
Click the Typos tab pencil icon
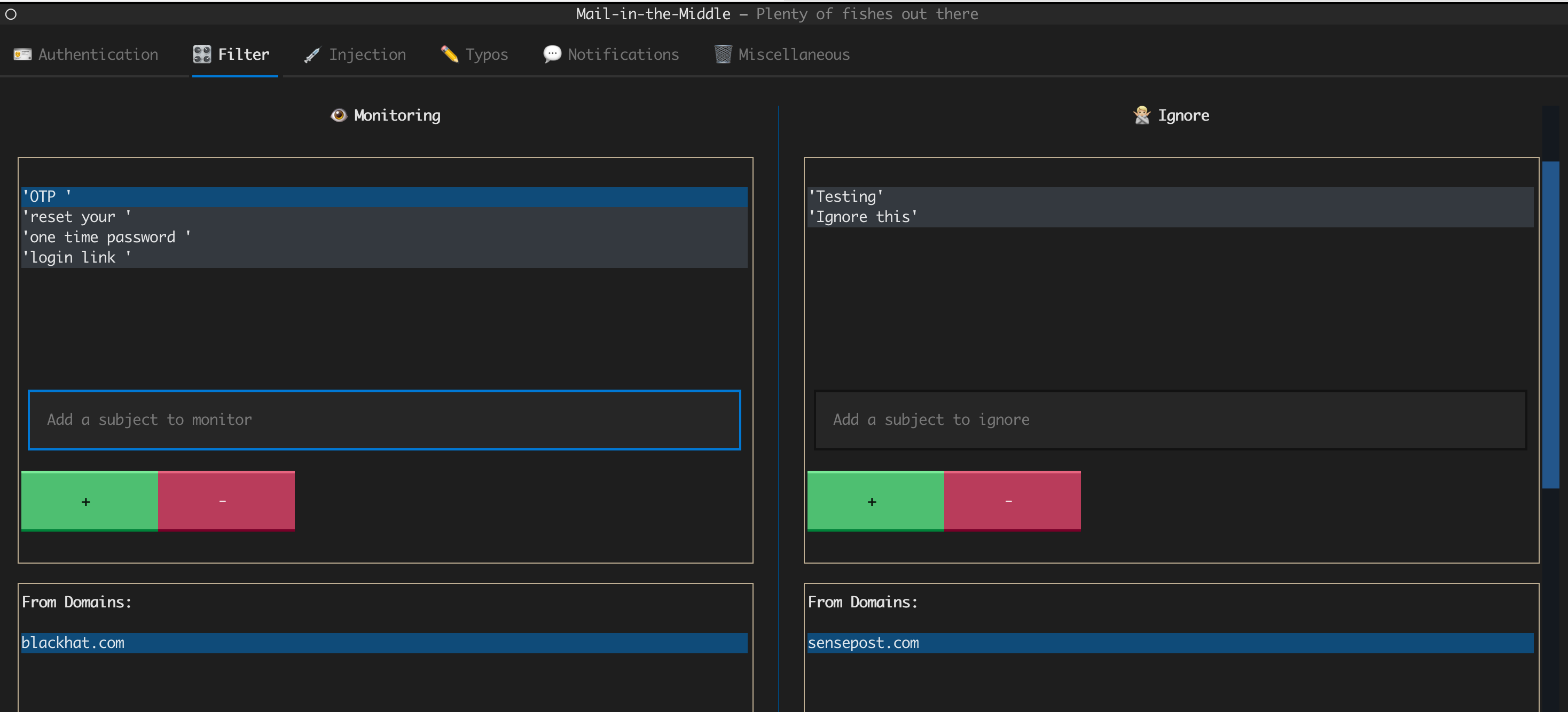[x=449, y=54]
